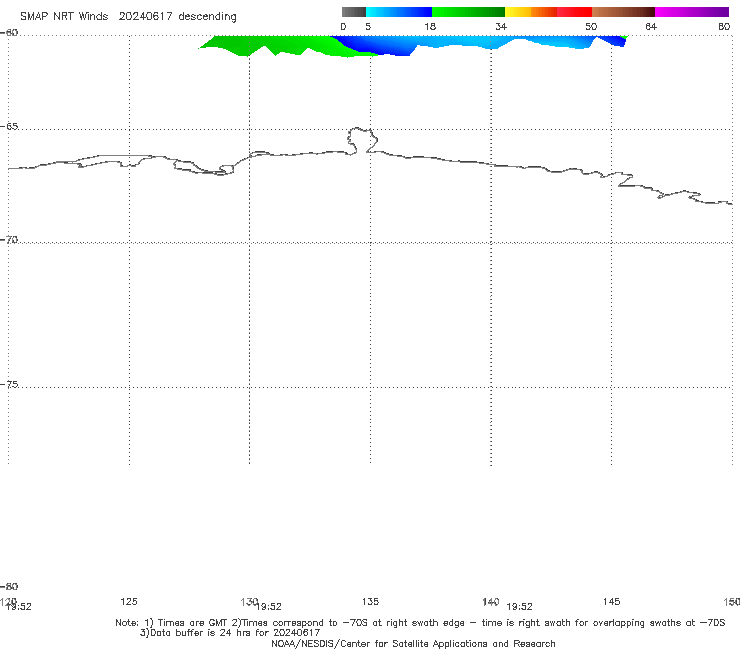This screenshot has height=650, width=740.
Task: Click the colorbar label '34'
Action: 501,26
